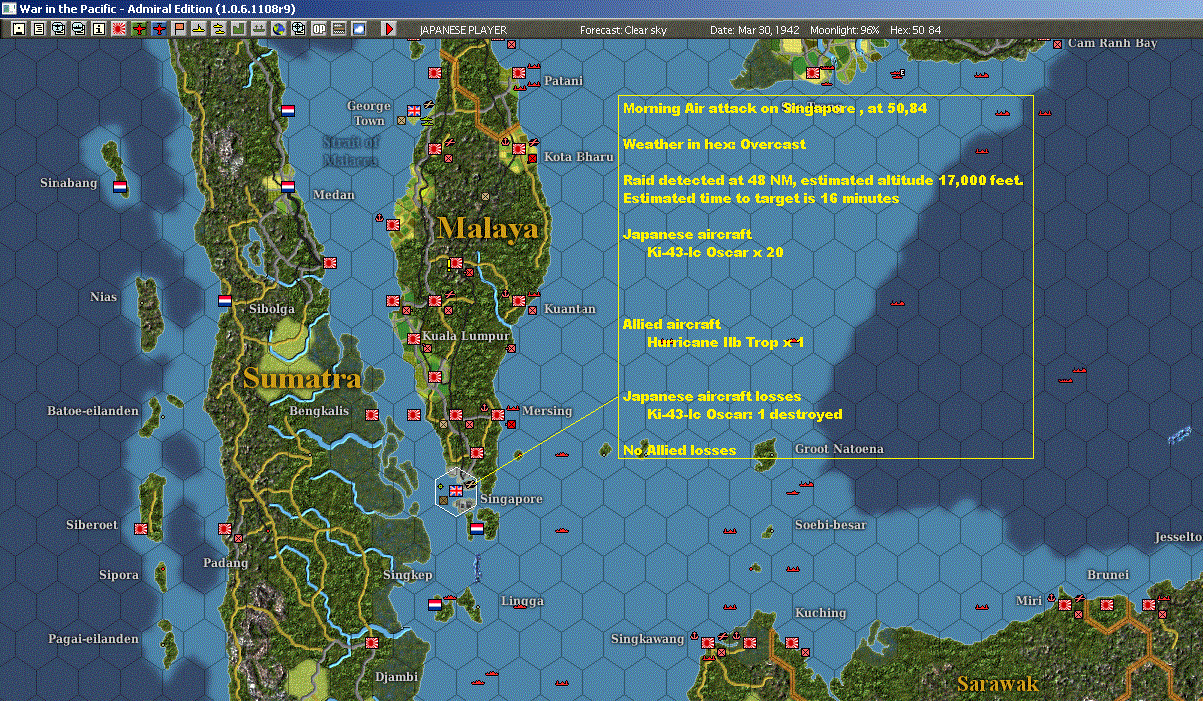Select the Dutch flag base at Medan
The image size is (1203, 701).
[288, 186]
